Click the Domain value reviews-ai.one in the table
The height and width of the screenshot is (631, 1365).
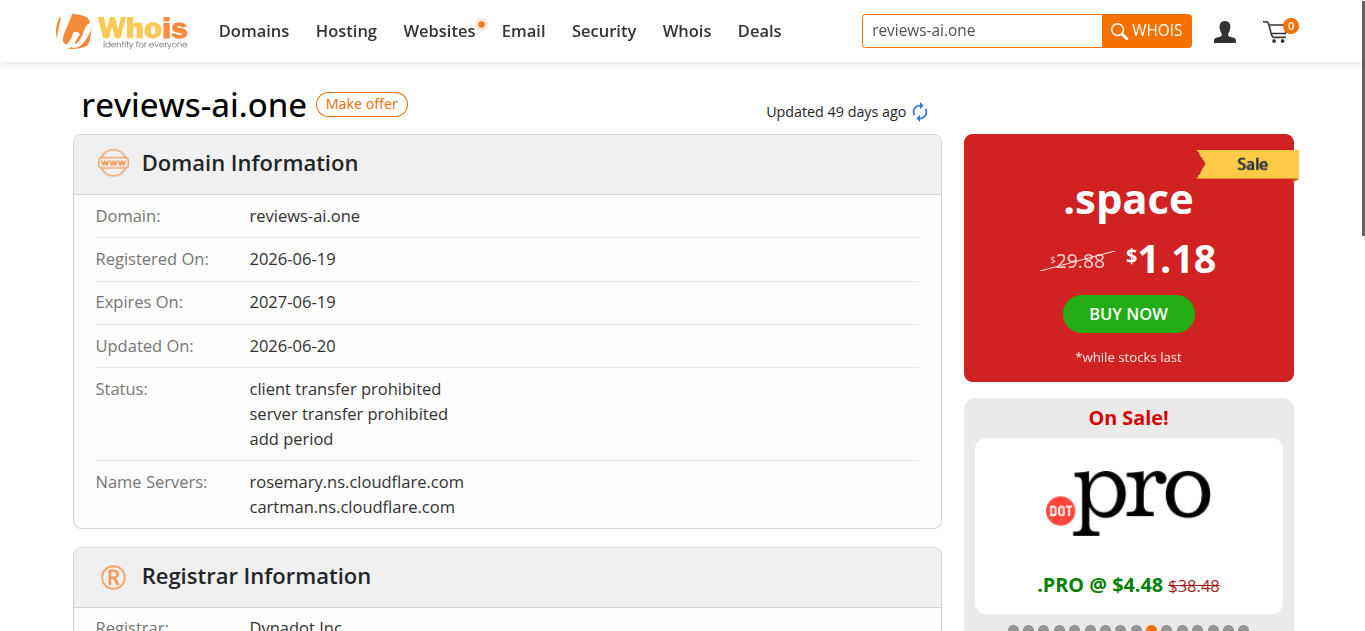click(x=305, y=216)
